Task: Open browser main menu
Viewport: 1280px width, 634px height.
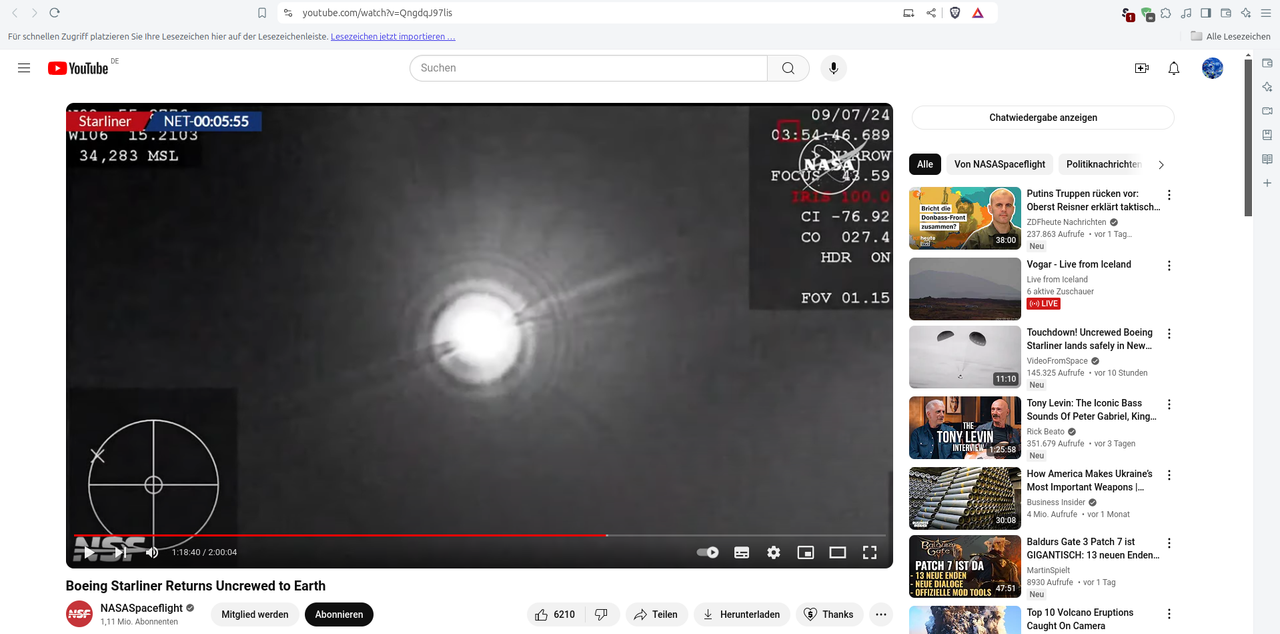Action: (1266, 13)
